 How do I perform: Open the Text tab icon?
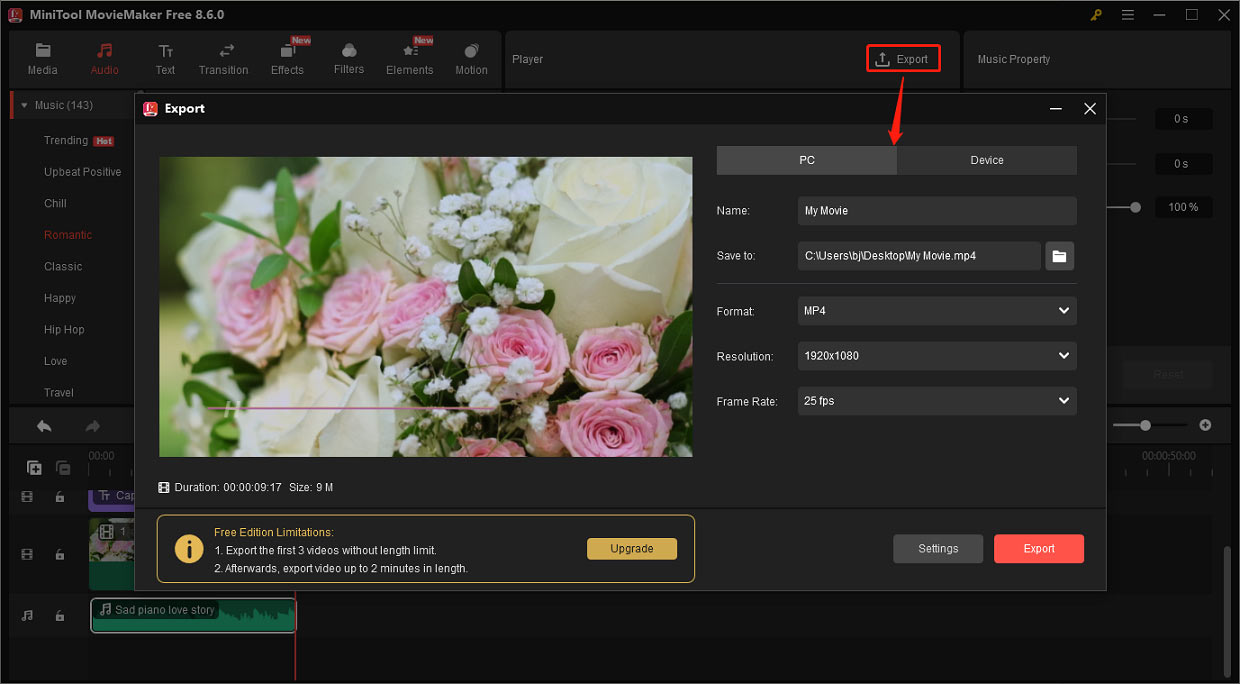click(x=165, y=51)
